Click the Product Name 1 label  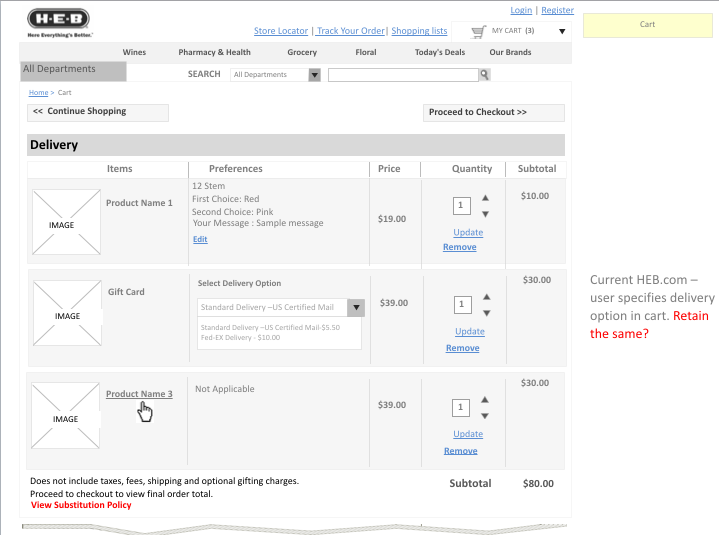pos(139,203)
